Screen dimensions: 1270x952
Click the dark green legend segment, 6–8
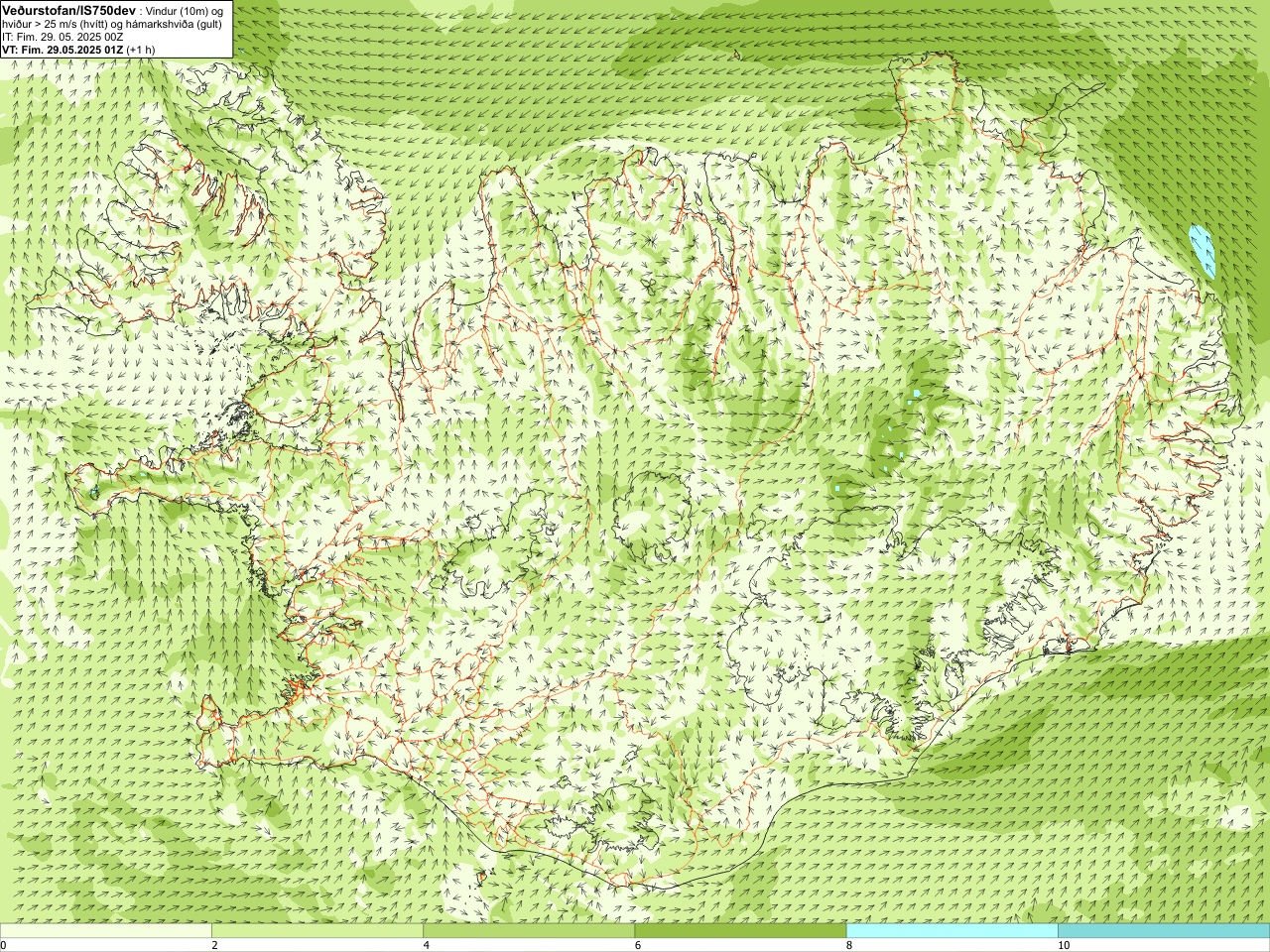[740, 931]
